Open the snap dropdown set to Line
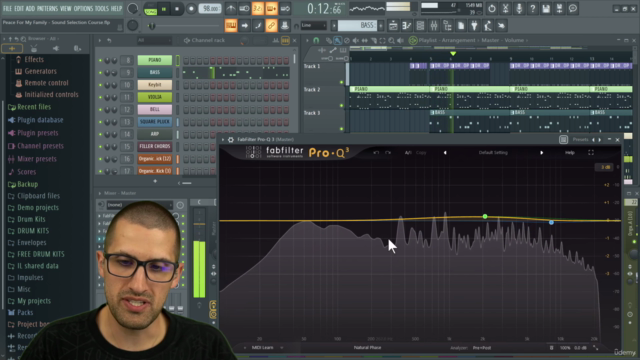The image size is (640, 360). pyautogui.click(x=313, y=26)
